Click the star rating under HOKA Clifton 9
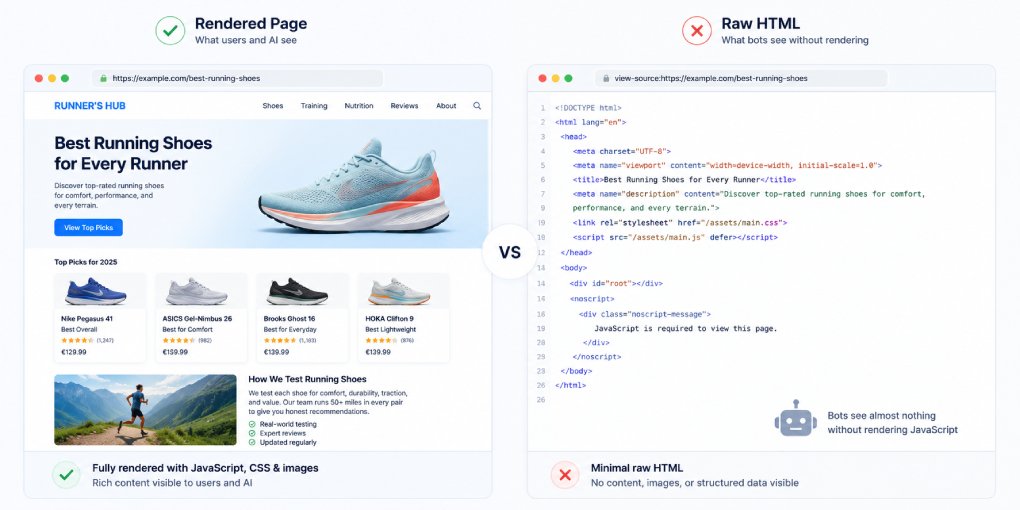This screenshot has width=1020, height=510. click(x=381, y=340)
